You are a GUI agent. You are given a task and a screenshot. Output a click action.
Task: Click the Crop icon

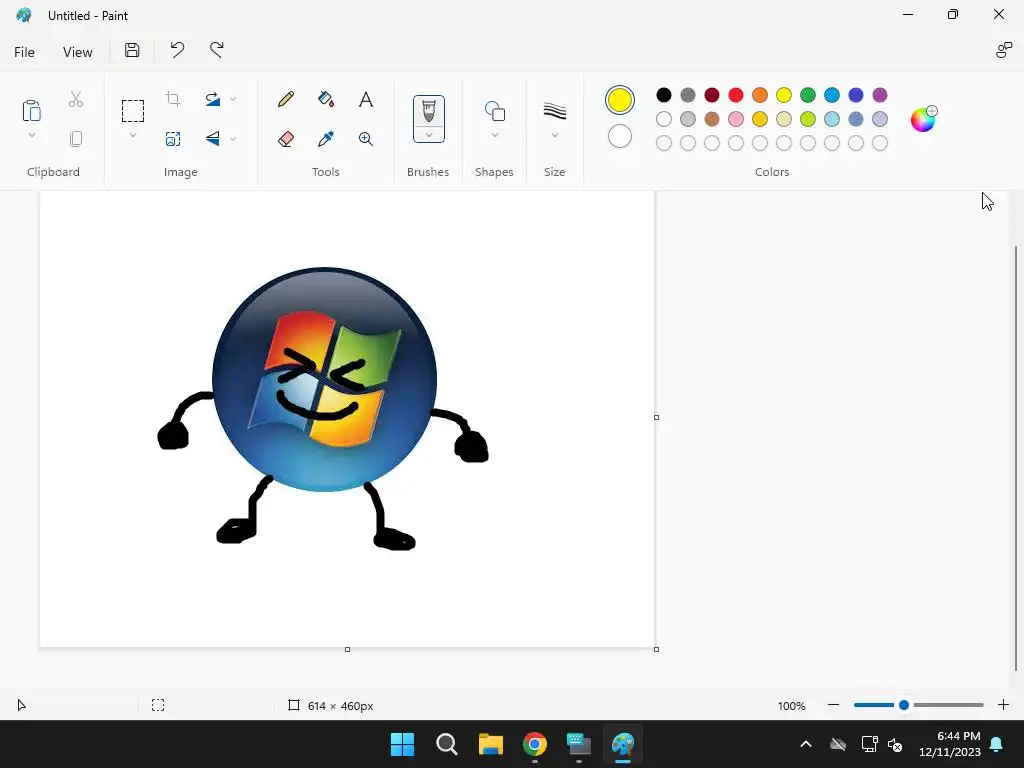173,99
